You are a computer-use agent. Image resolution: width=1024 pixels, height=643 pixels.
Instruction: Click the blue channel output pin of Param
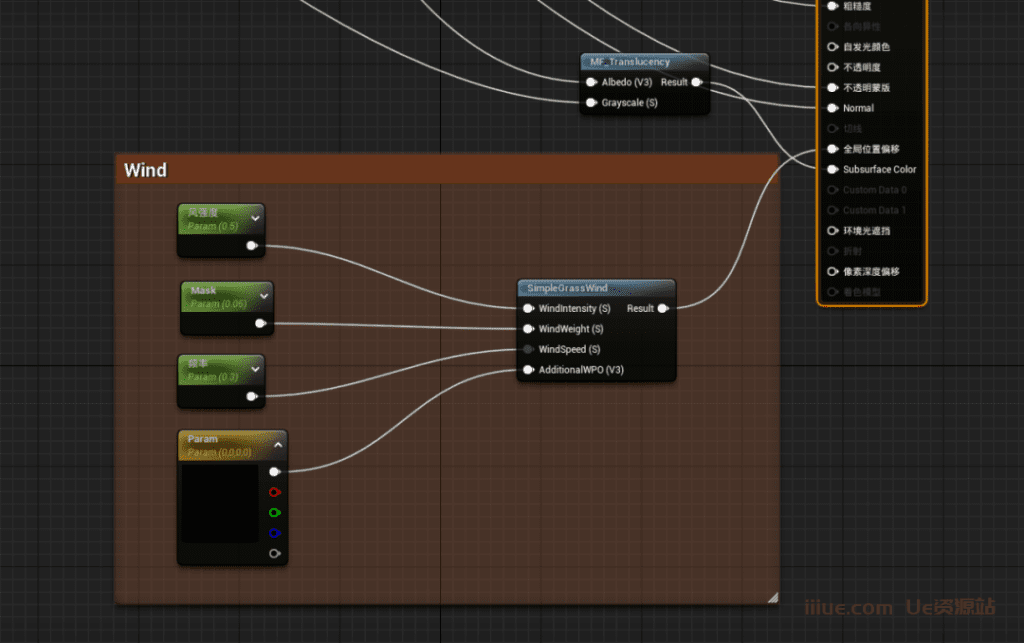coord(275,533)
